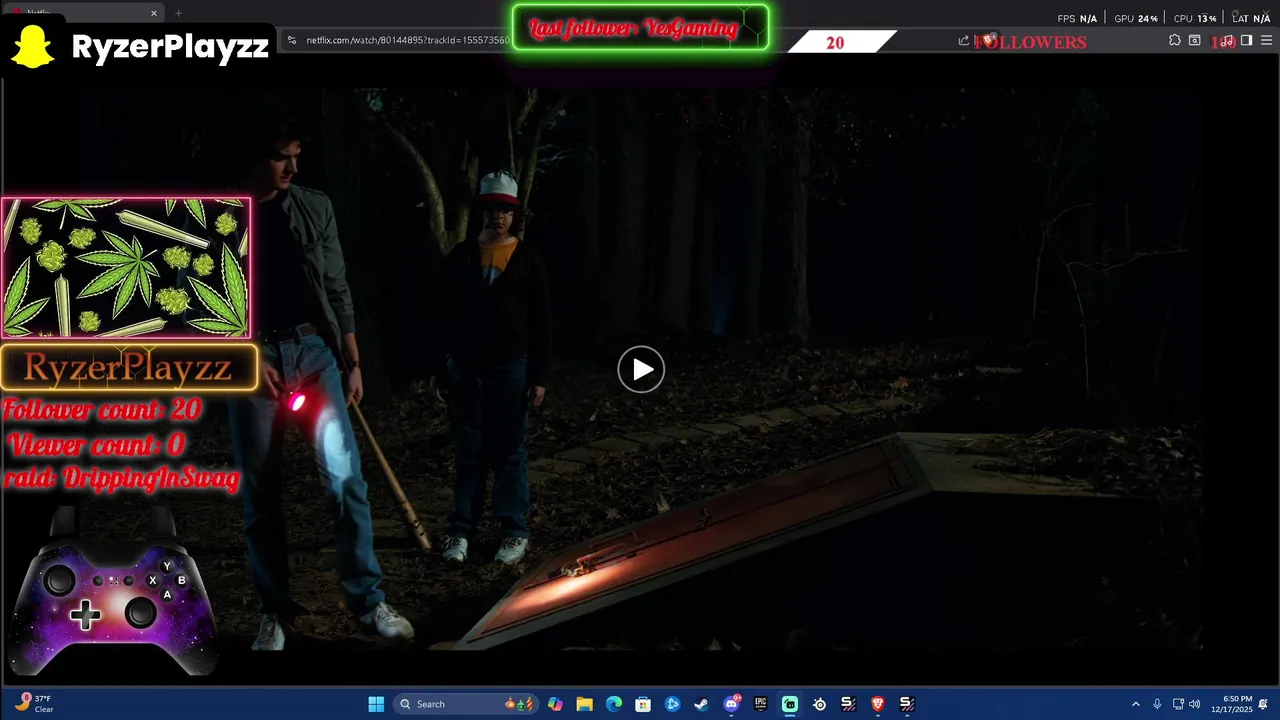Open Microsoft Edge from the taskbar
1280x720 pixels.
(614, 704)
